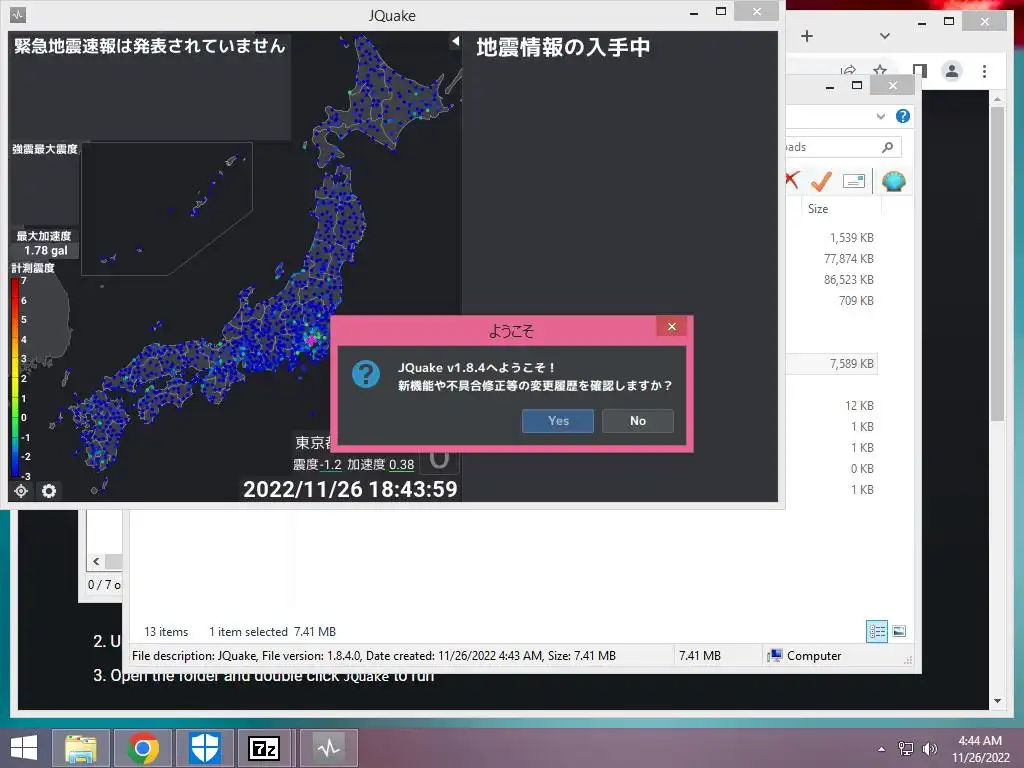This screenshot has height=768, width=1024.
Task: Open Chrome three-dot menu
Action: pos(984,71)
